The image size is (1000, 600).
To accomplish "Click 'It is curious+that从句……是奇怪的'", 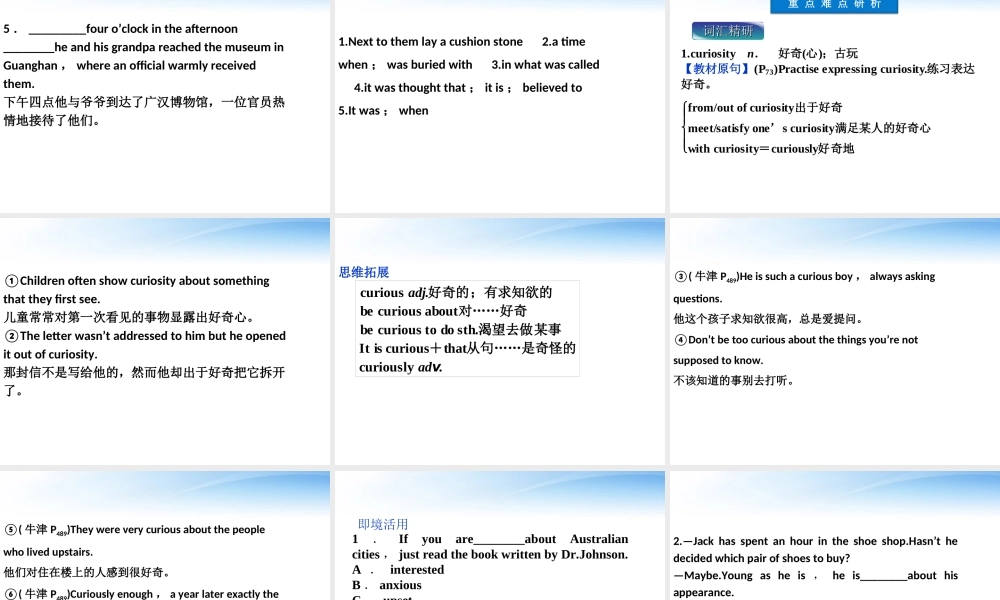I will point(467,348).
